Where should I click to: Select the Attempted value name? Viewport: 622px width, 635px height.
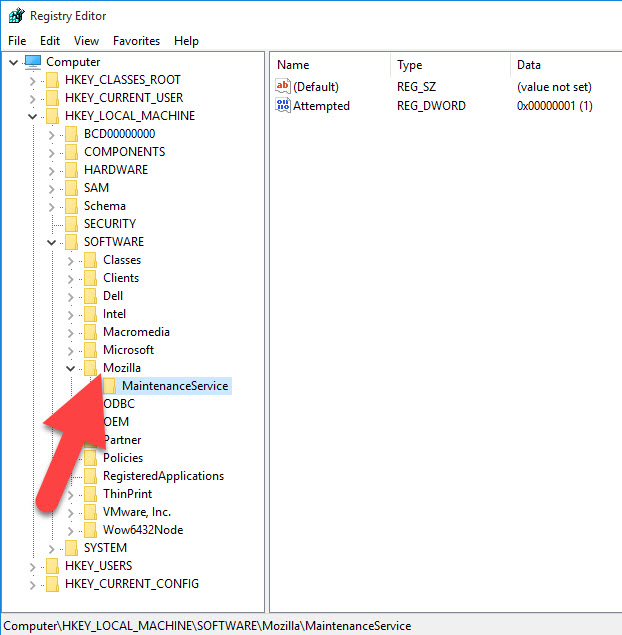pyautogui.click(x=321, y=106)
